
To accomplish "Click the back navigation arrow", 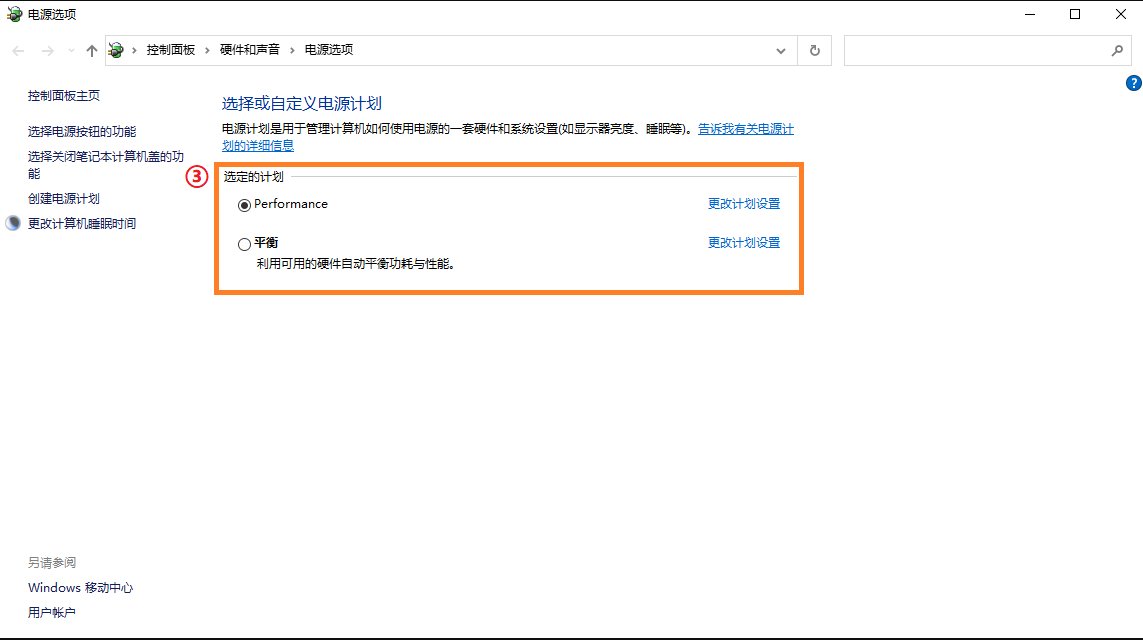I will [x=17, y=49].
